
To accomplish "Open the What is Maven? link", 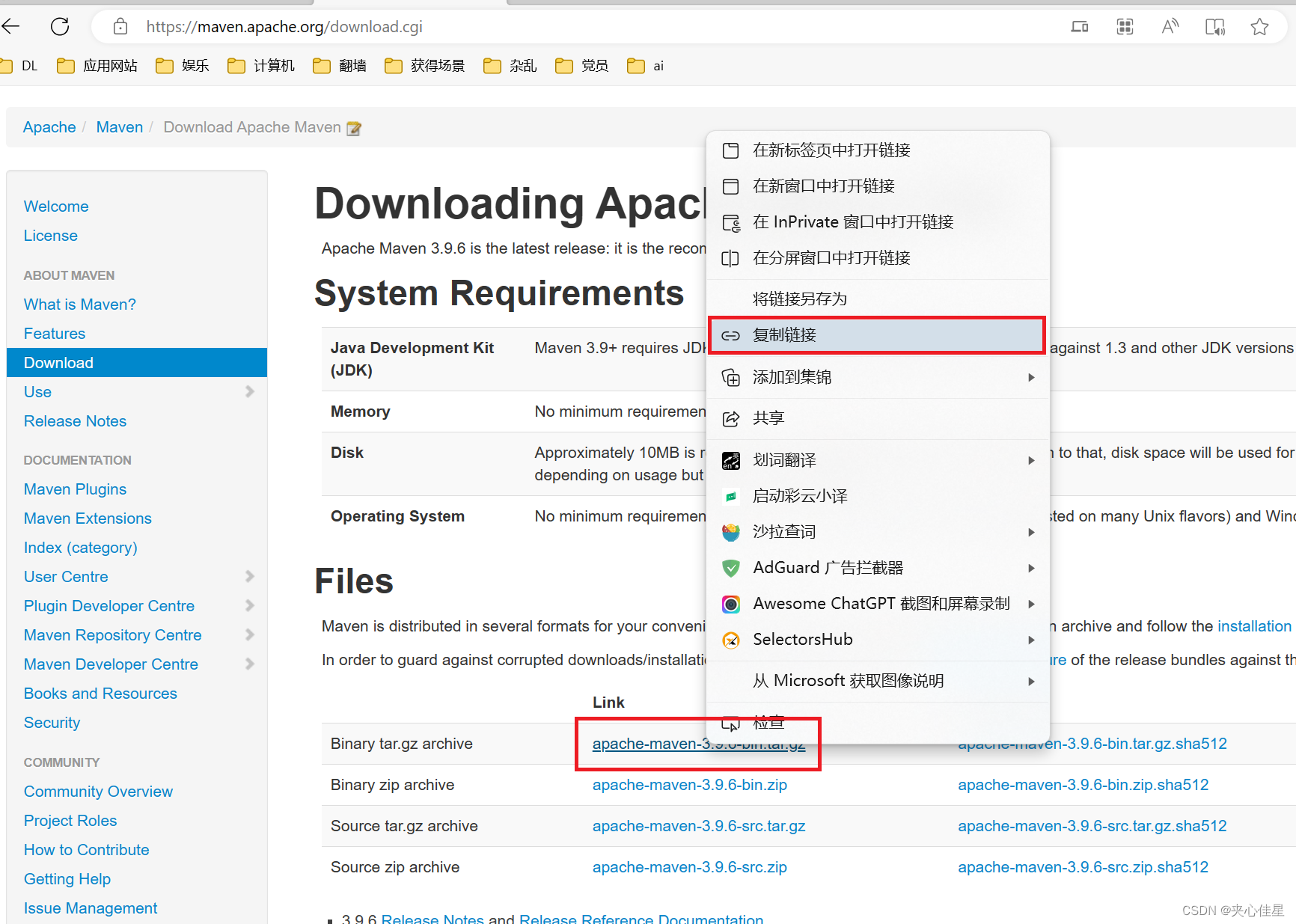I will [x=80, y=305].
